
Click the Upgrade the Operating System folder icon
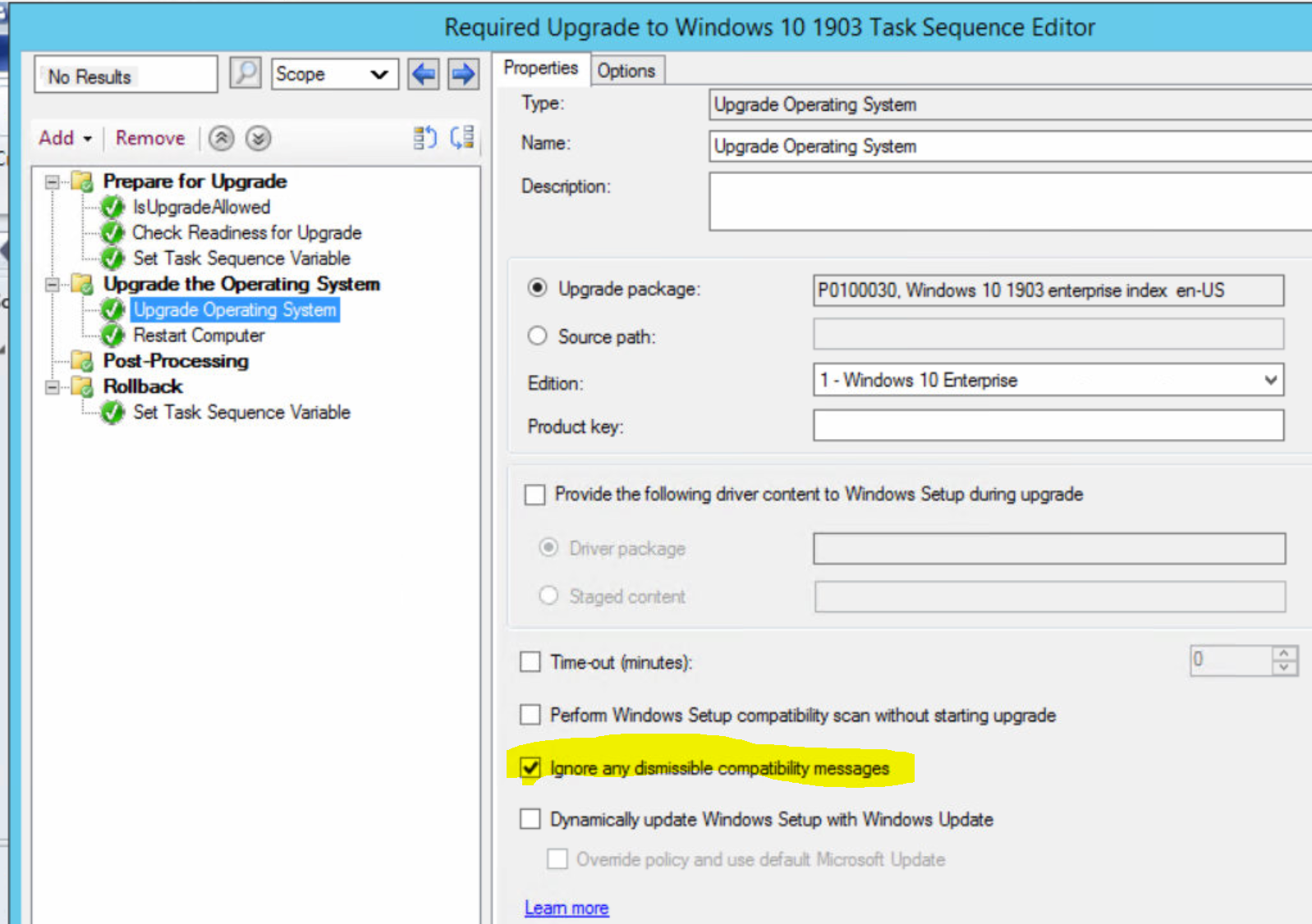click(82, 284)
